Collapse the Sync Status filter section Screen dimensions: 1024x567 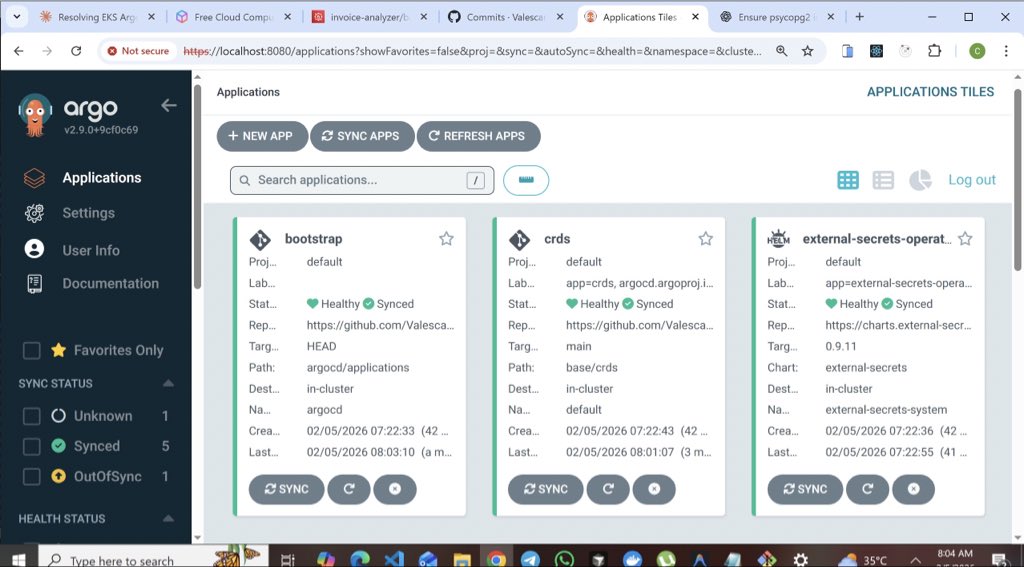168,383
